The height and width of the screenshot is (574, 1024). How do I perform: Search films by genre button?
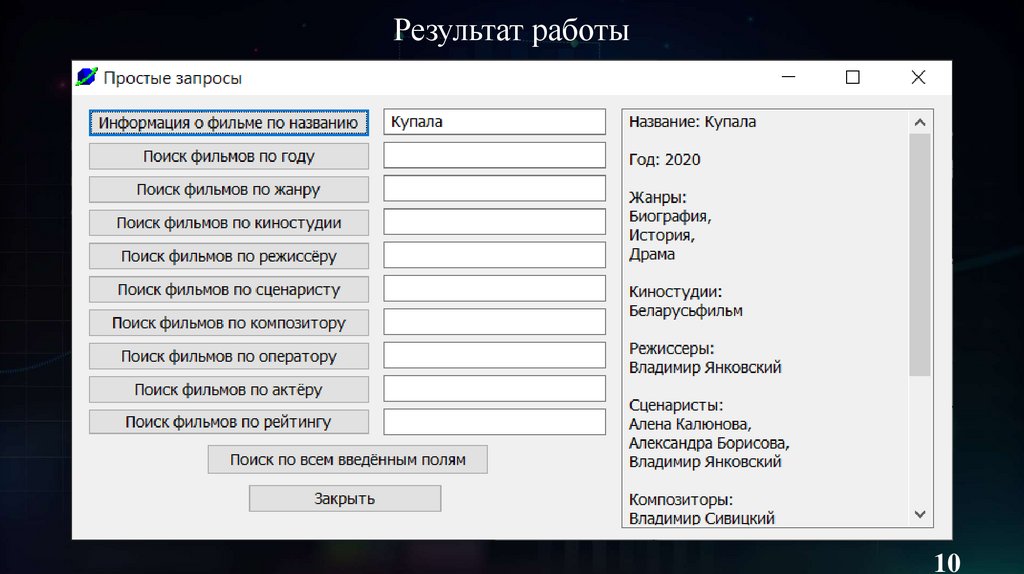coord(229,189)
